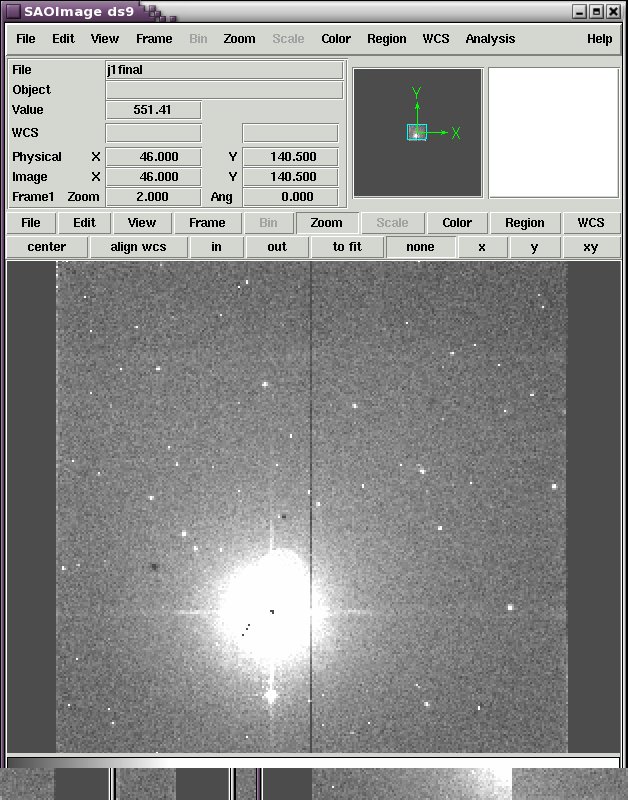Zoom out using the 'out' button
Screen dimensions: 628x800
[x=277, y=247]
